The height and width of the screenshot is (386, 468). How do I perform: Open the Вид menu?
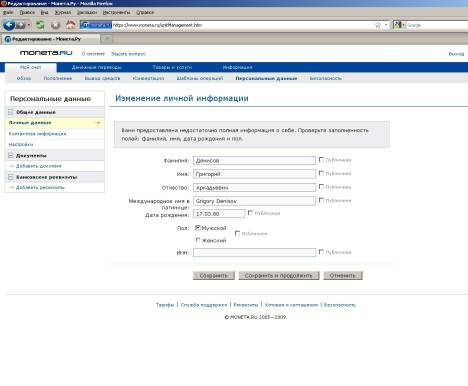pyautogui.click(x=45, y=12)
